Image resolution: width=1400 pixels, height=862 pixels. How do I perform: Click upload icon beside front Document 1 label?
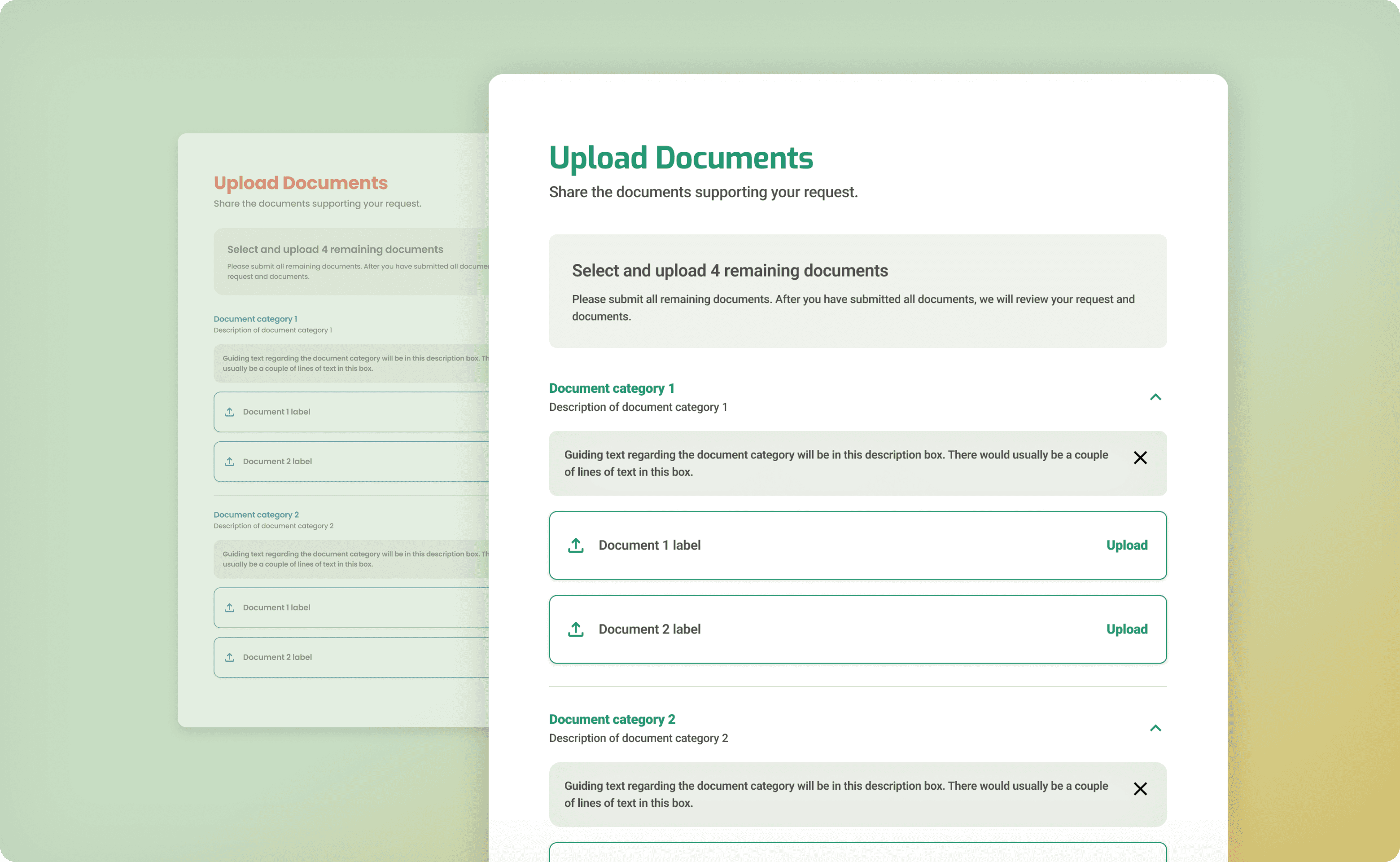click(x=576, y=545)
